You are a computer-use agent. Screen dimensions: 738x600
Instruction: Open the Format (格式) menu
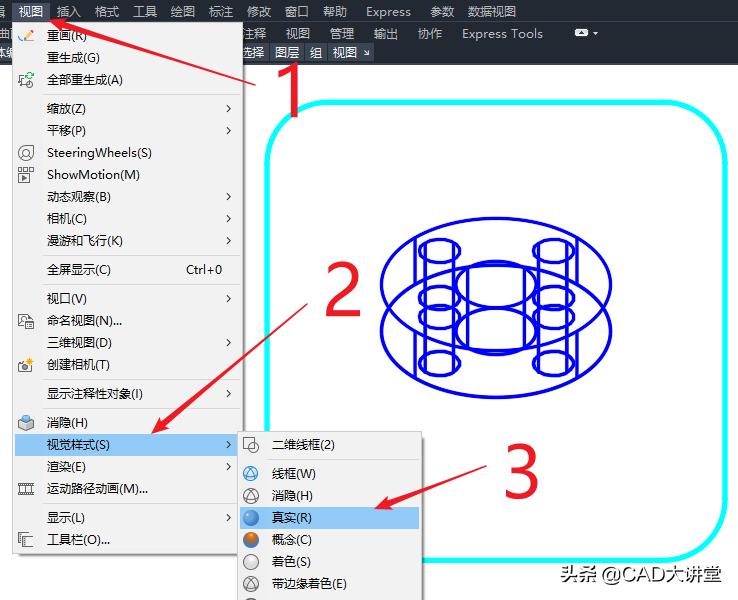coord(107,11)
